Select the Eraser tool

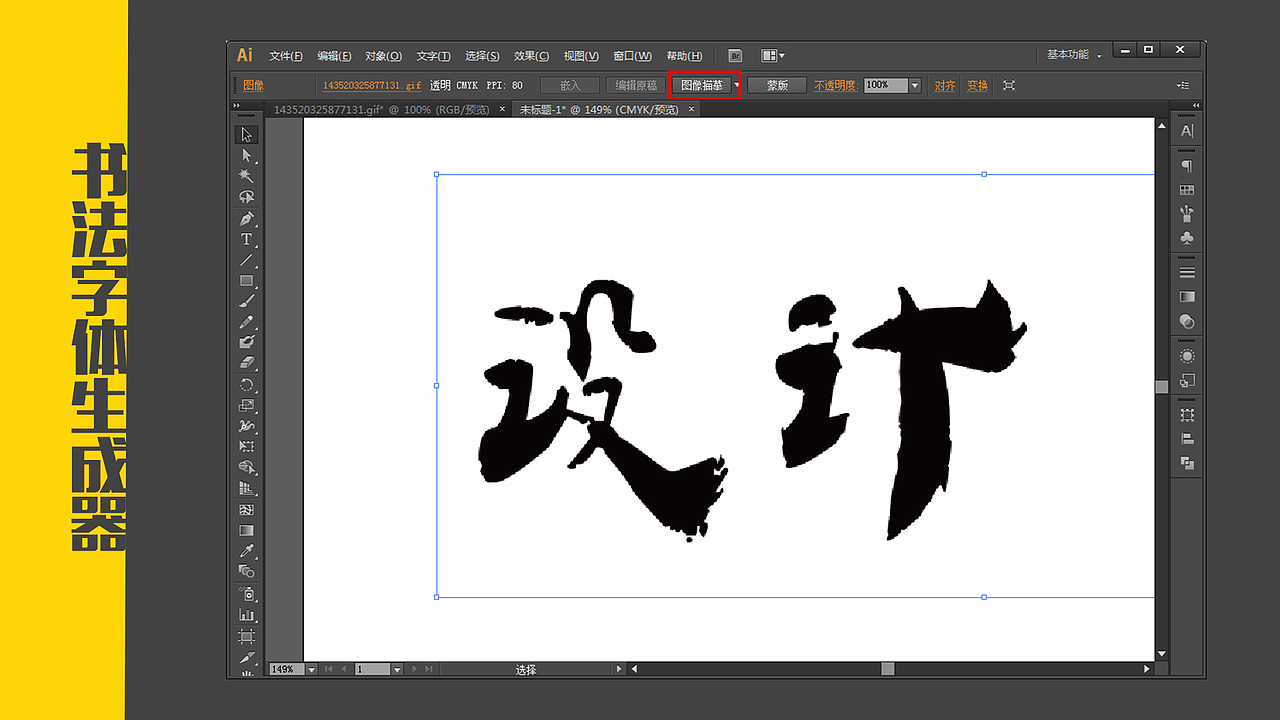[x=247, y=363]
